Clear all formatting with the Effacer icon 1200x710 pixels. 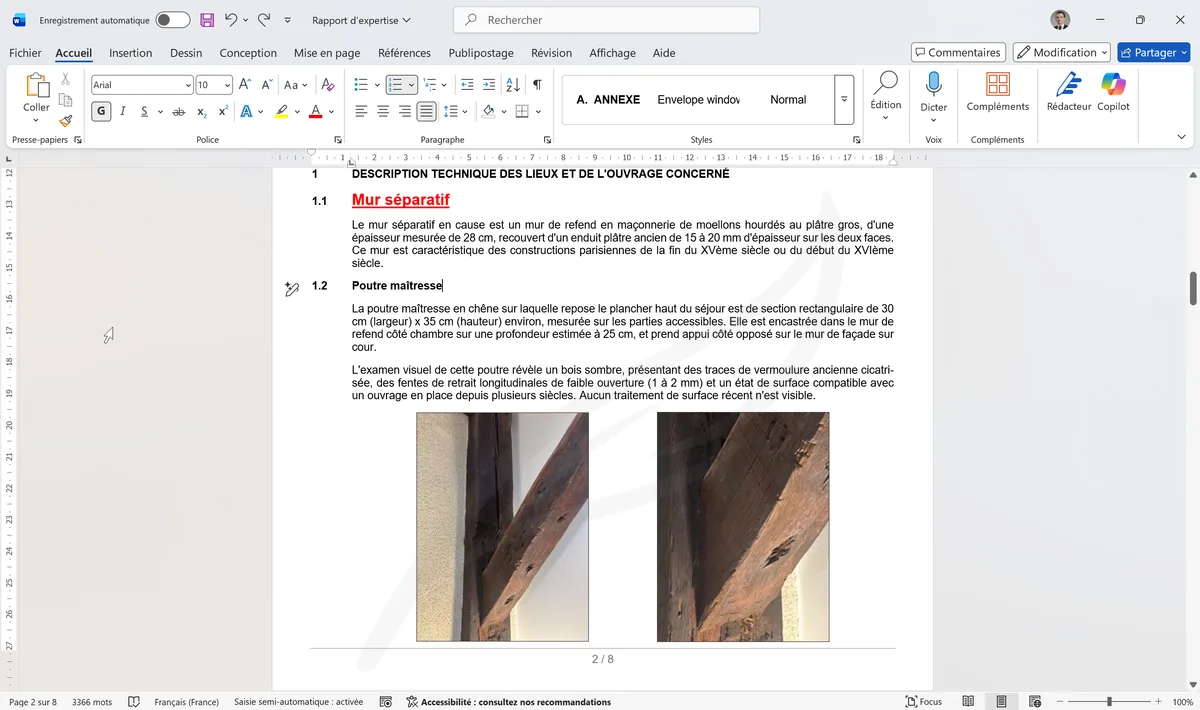327,85
